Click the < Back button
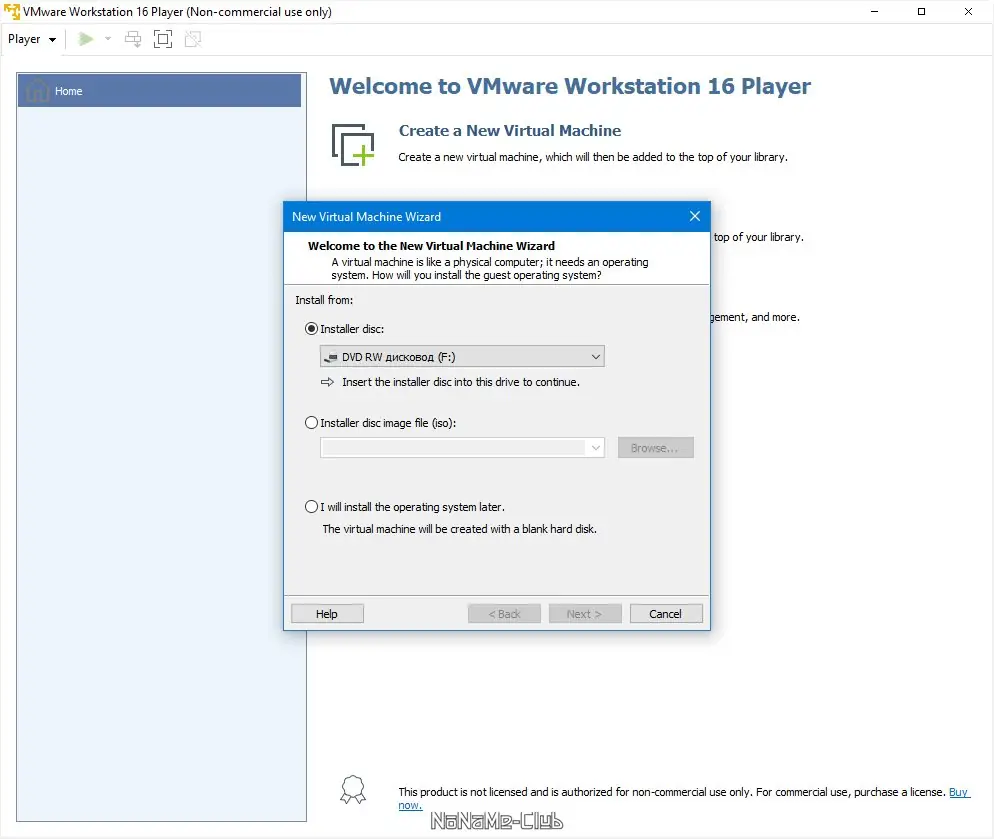Image resolution: width=994 pixels, height=839 pixels. pyautogui.click(x=504, y=613)
